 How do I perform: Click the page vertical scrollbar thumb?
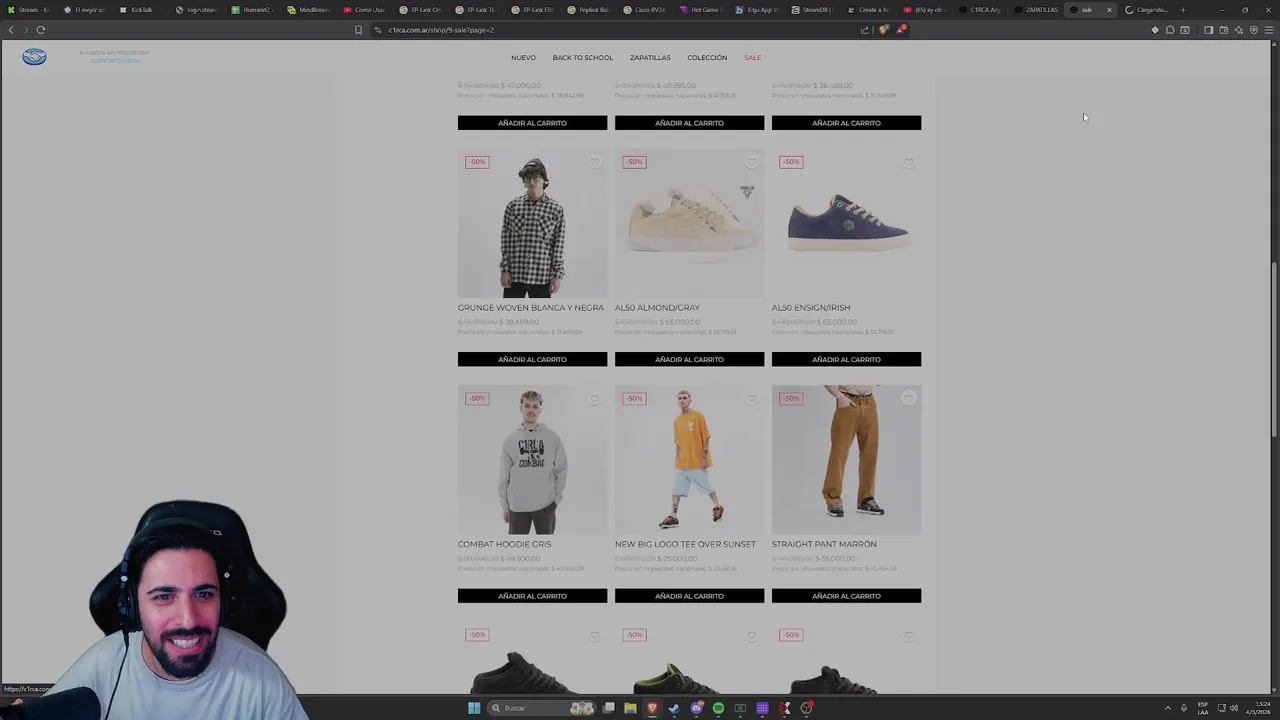tap(1274, 348)
